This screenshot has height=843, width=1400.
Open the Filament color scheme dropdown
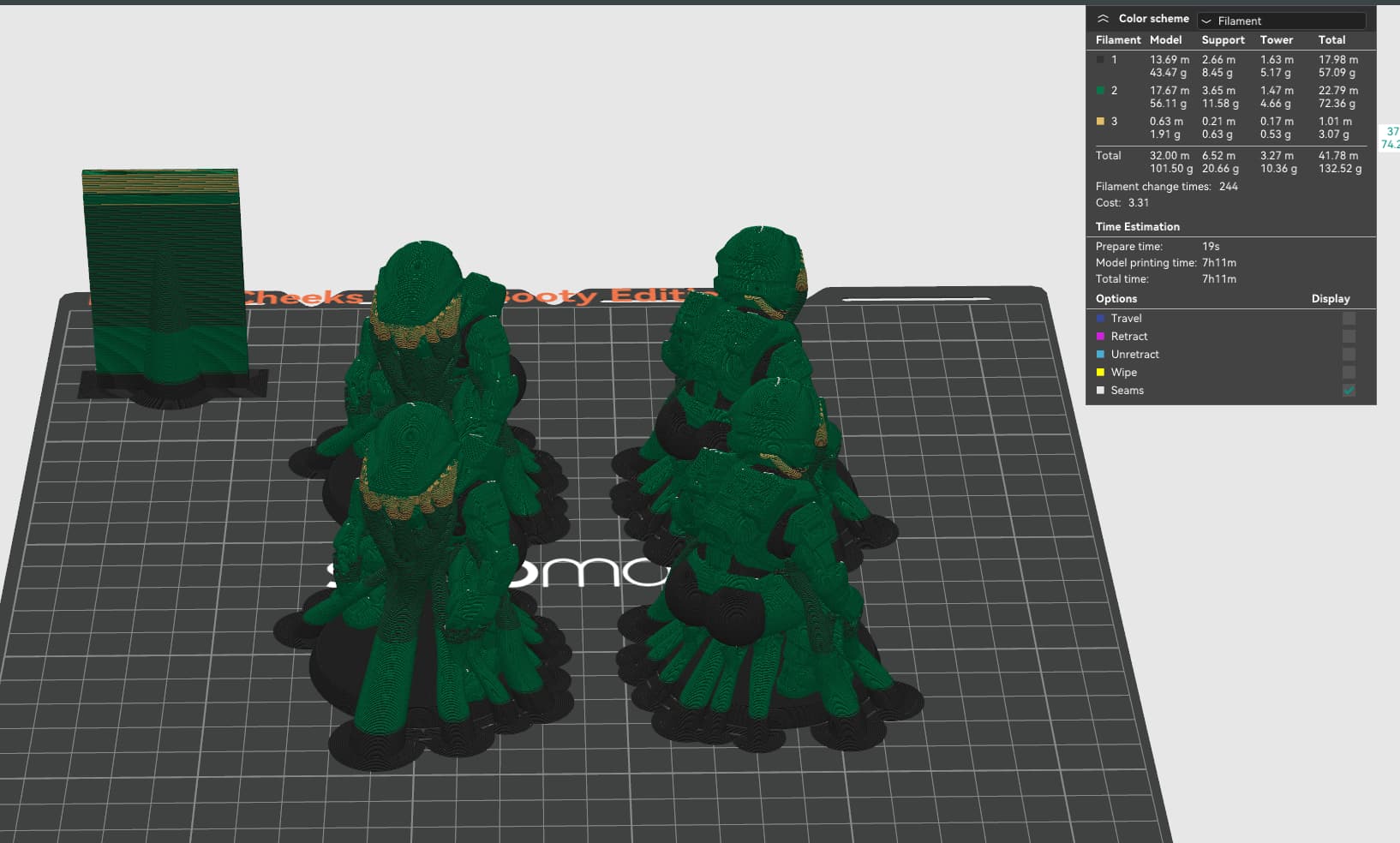[x=1281, y=21]
